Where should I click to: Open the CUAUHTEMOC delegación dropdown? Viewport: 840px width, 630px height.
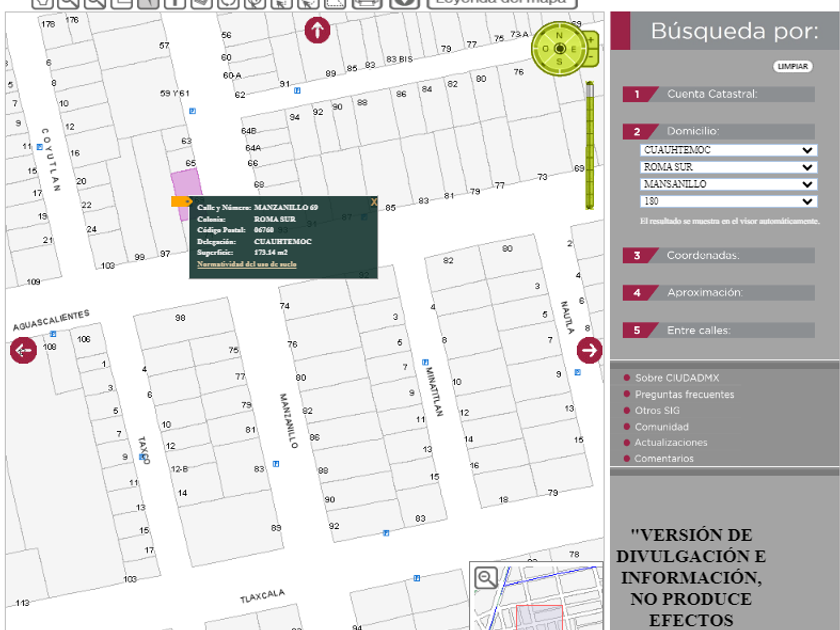[x=728, y=150]
